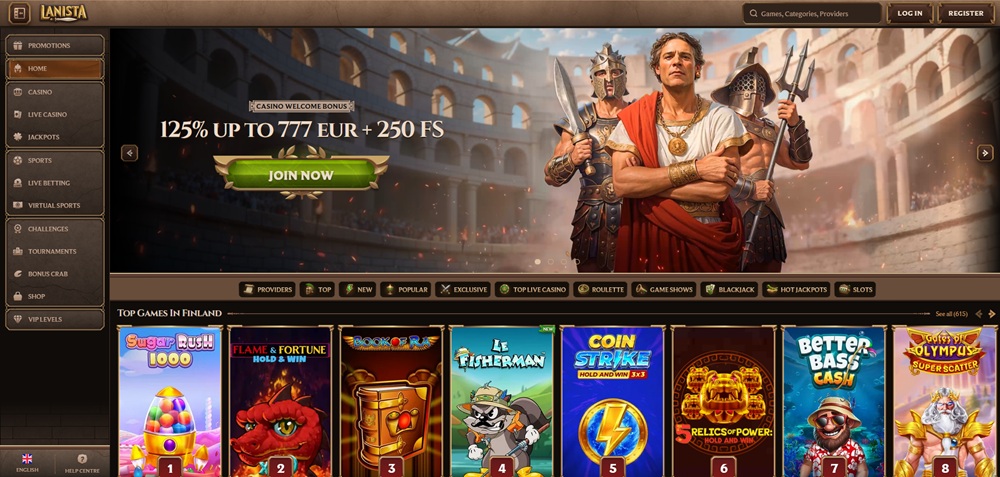
Task: Select the second banner pagination dot
Action: point(551,261)
